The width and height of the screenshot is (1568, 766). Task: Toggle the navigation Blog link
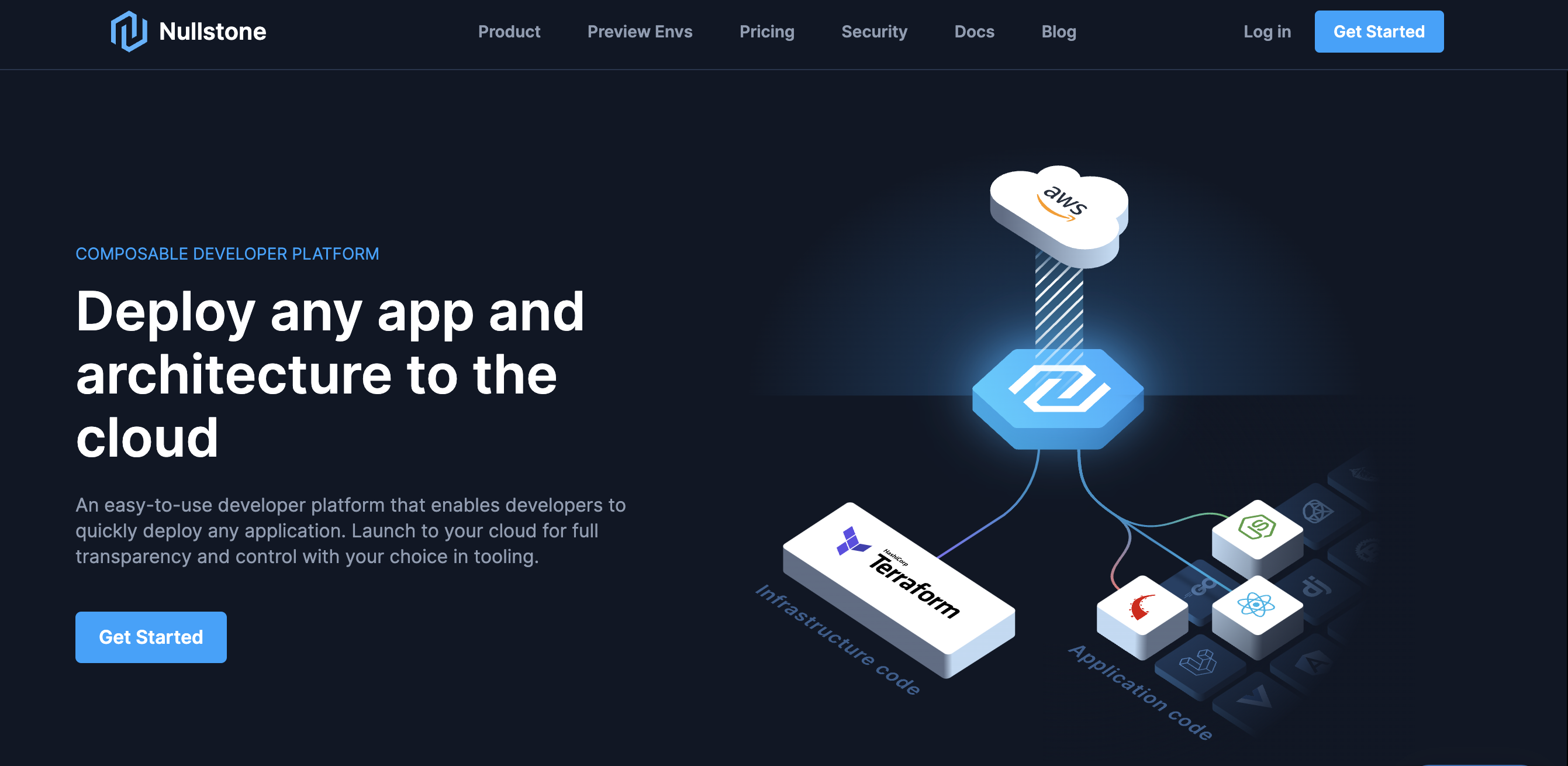tap(1057, 31)
